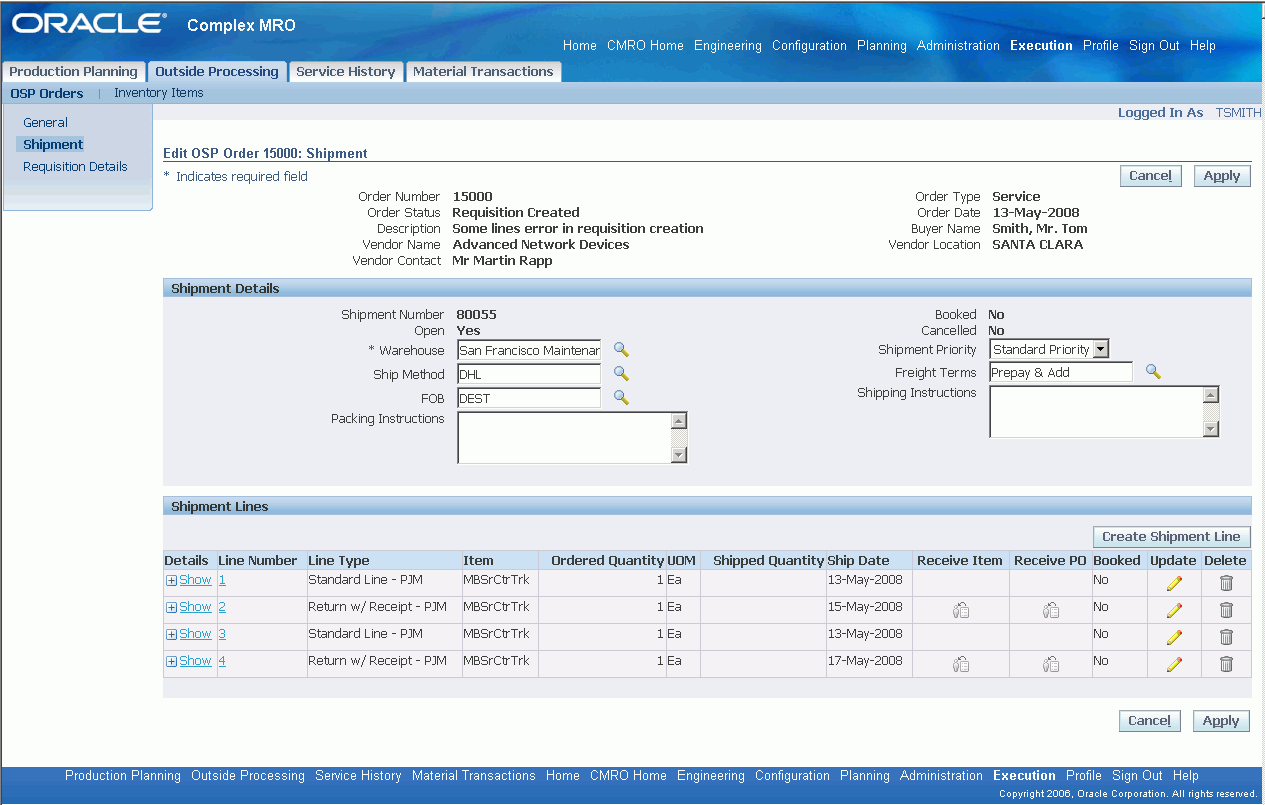This screenshot has width=1265, height=805.
Task: Open the Shipment Priority dropdown
Action: click(1050, 349)
